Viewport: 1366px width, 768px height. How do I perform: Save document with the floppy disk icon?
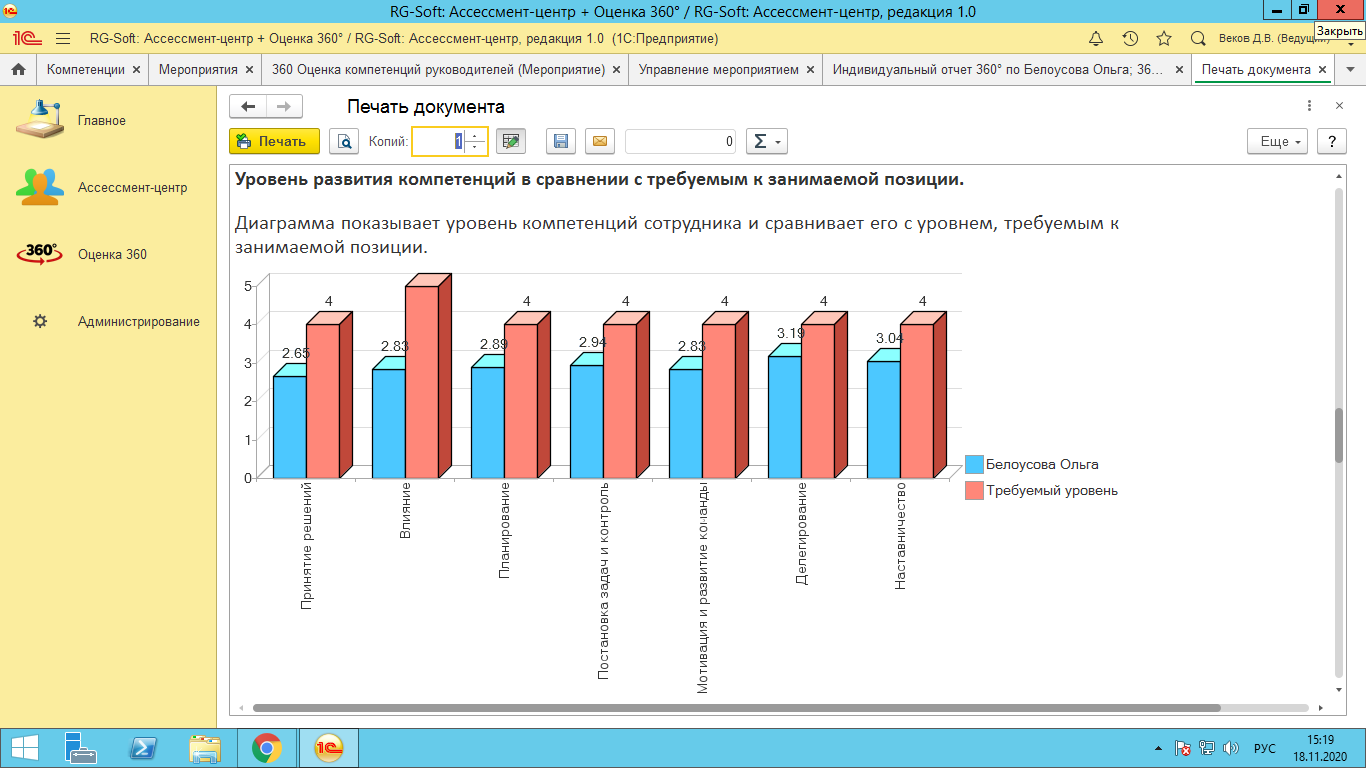click(x=561, y=142)
